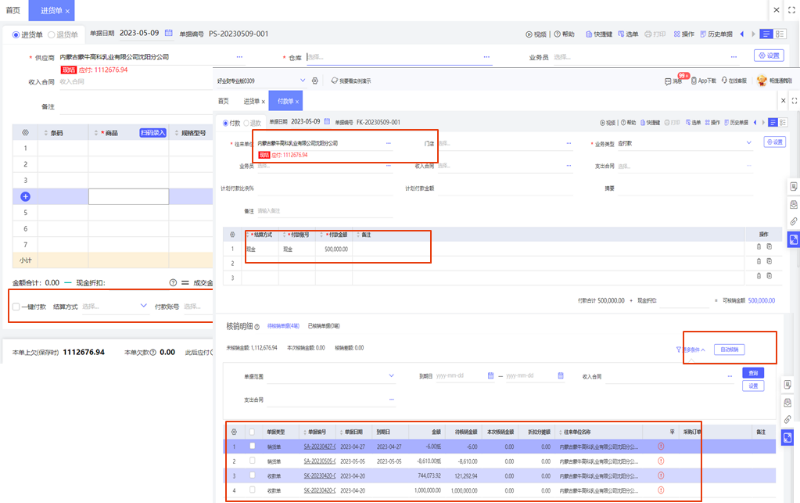800x503 pixels.
Task: Open the 历史单据 history documents icon
Action: [705, 33]
